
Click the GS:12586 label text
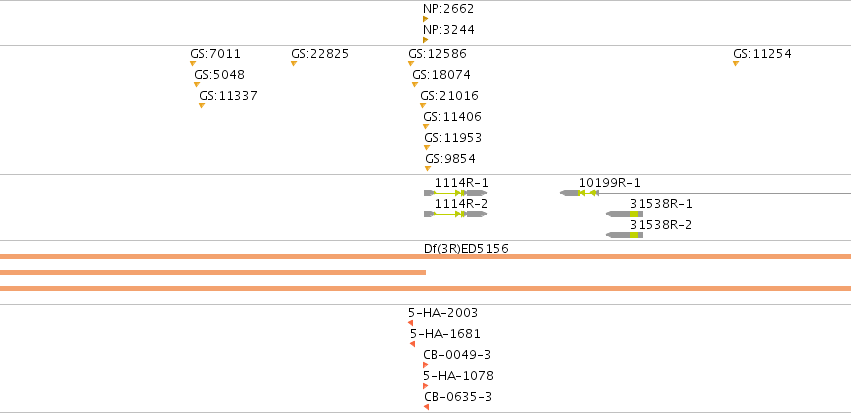[x=437, y=54]
